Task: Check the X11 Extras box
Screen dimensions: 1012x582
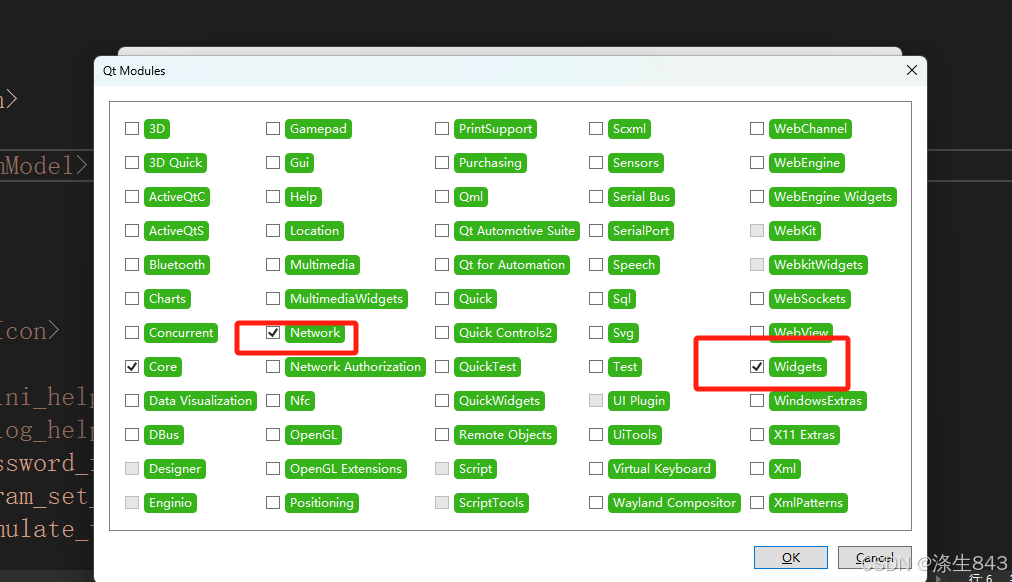Action: tap(757, 434)
